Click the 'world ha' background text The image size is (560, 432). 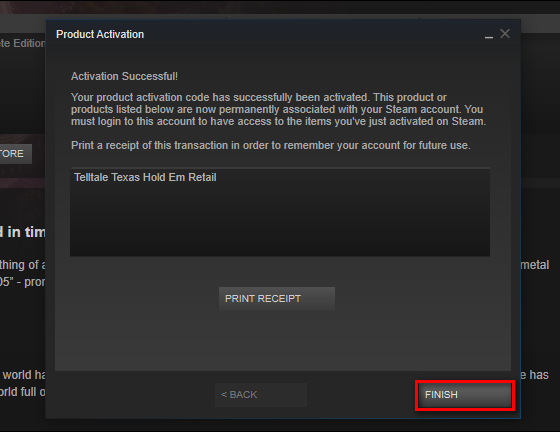click(24, 375)
